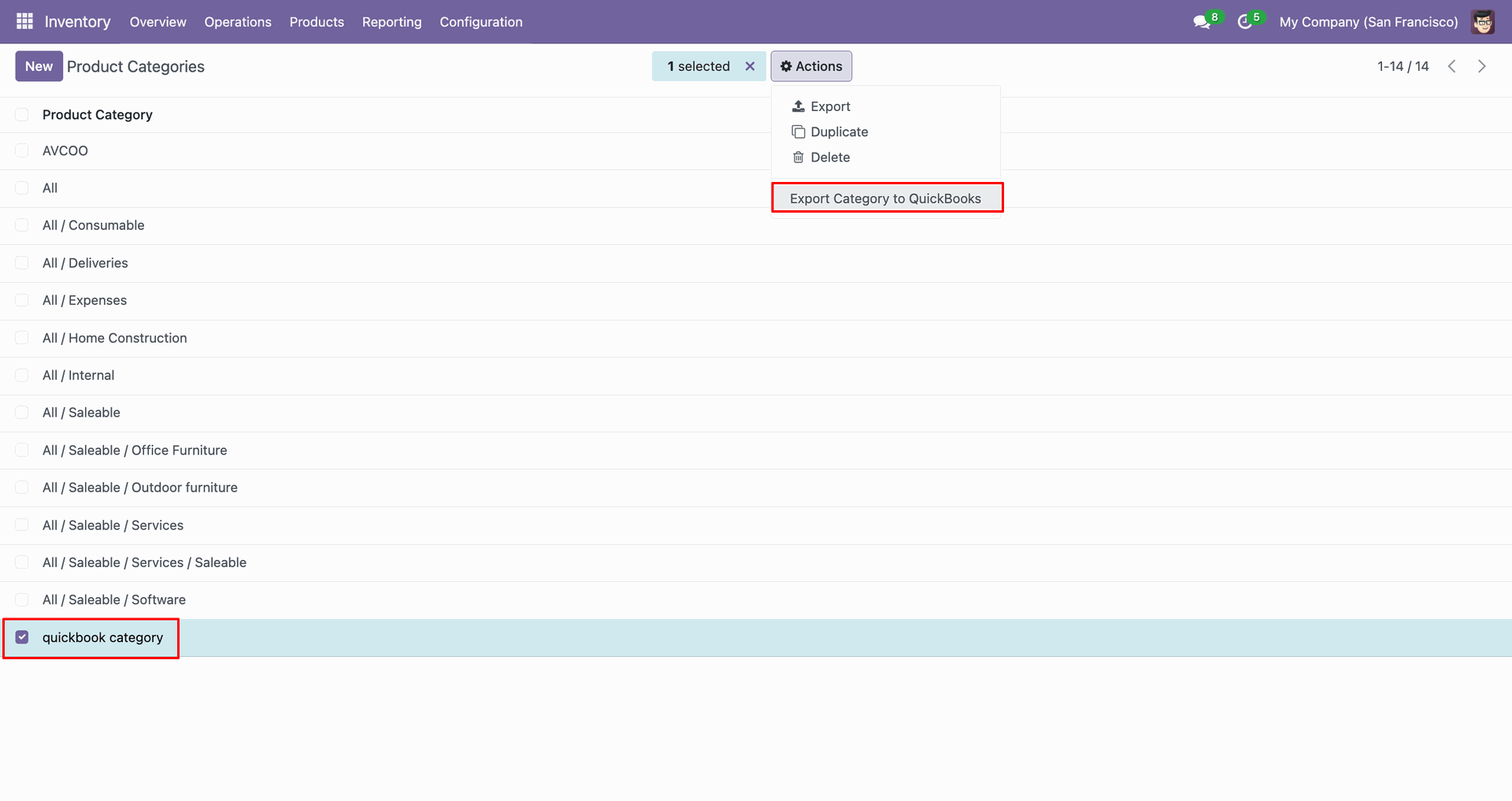Check the All / Saleable / Services / Saleable checkbox

[22, 562]
